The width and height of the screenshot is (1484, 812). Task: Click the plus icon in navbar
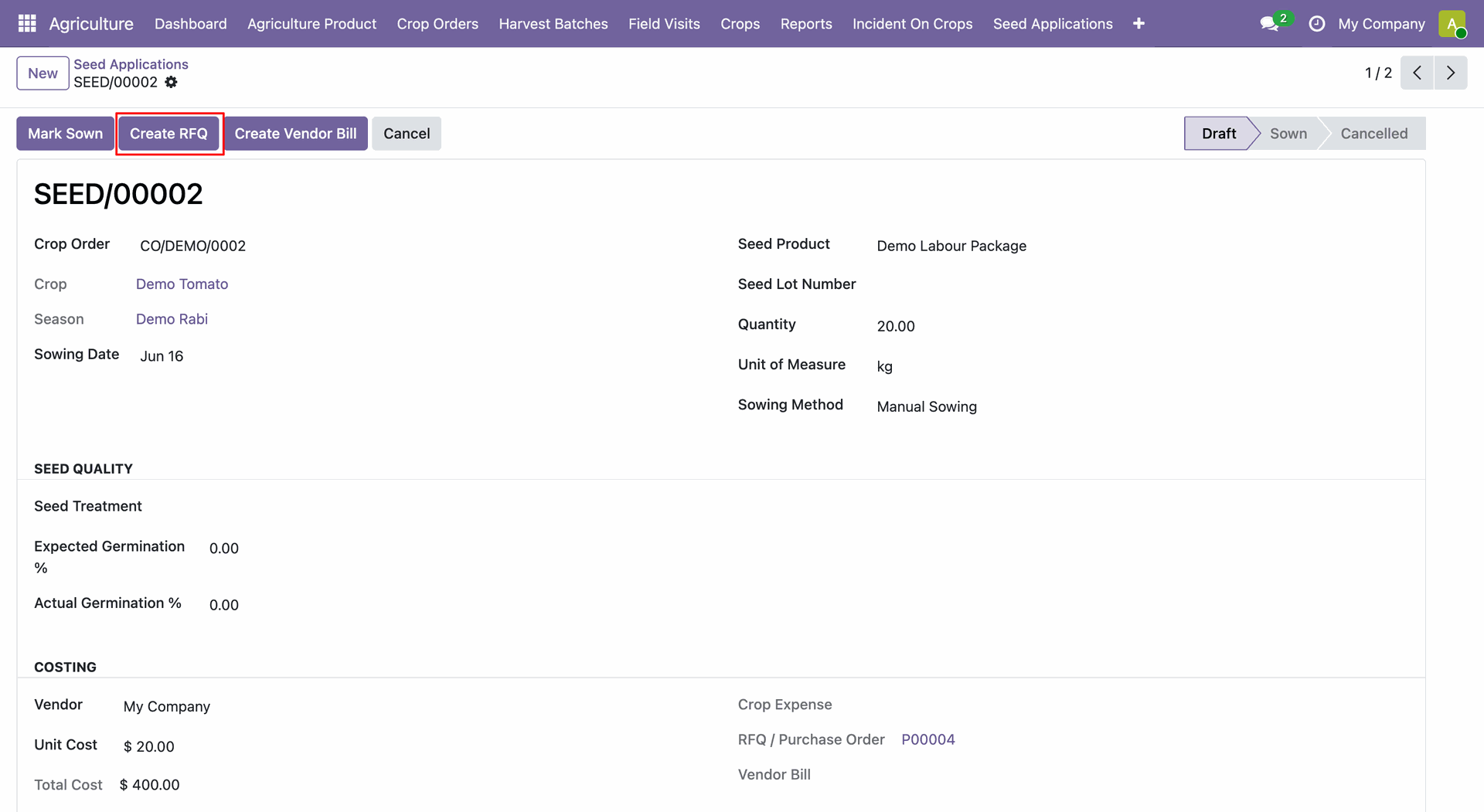pos(1139,24)
